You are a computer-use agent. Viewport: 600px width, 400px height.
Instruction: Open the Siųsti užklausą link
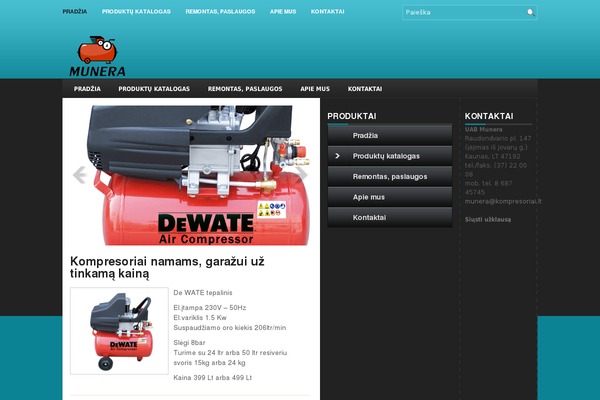pos(488,219)
